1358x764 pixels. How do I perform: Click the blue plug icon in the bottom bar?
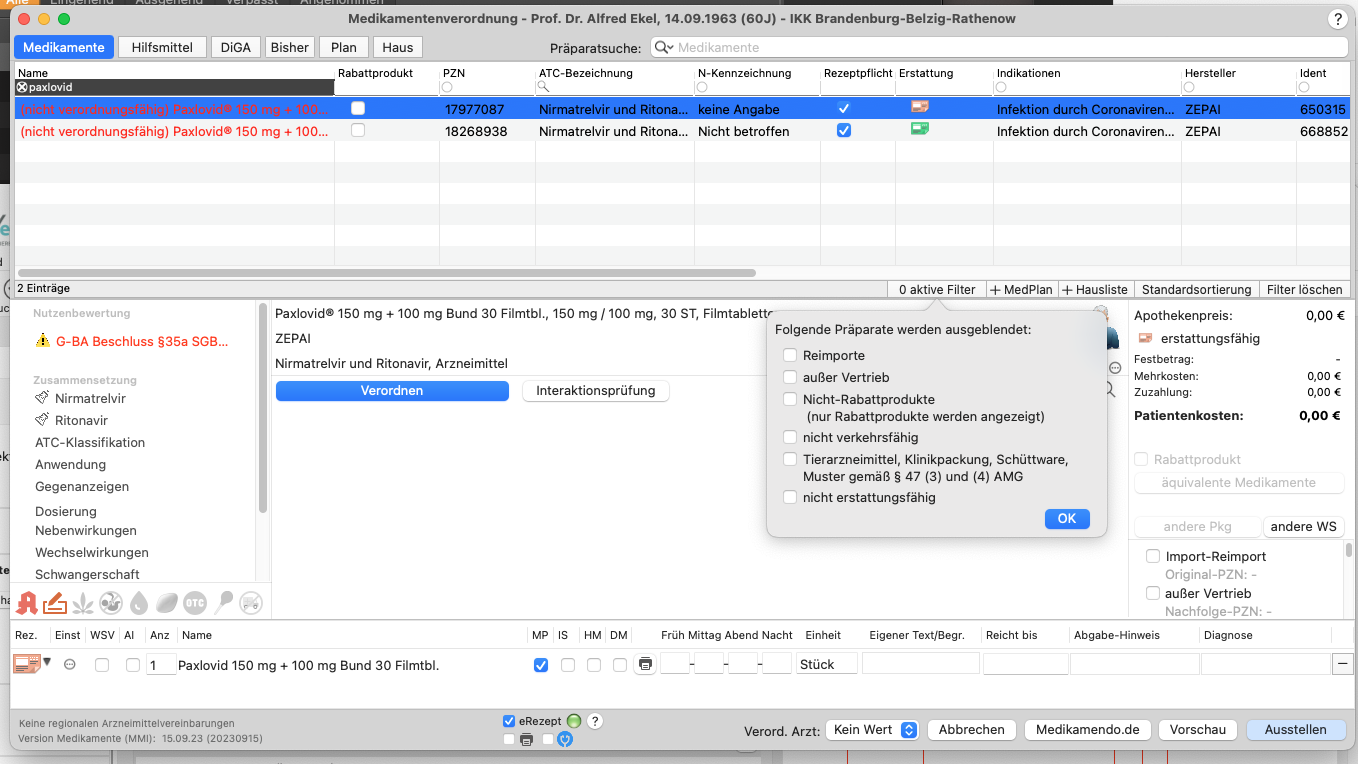pyautogui.click(x=565, y=740)
